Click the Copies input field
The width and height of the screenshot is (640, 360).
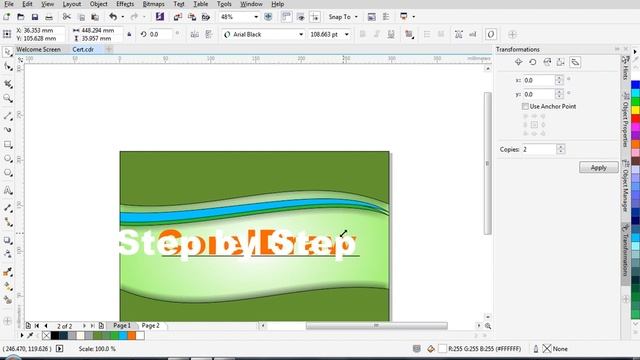(539, 149)
